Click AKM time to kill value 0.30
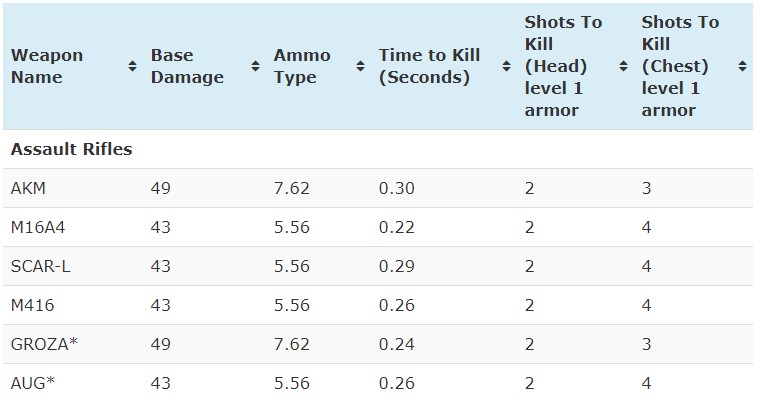 (396, 188)
